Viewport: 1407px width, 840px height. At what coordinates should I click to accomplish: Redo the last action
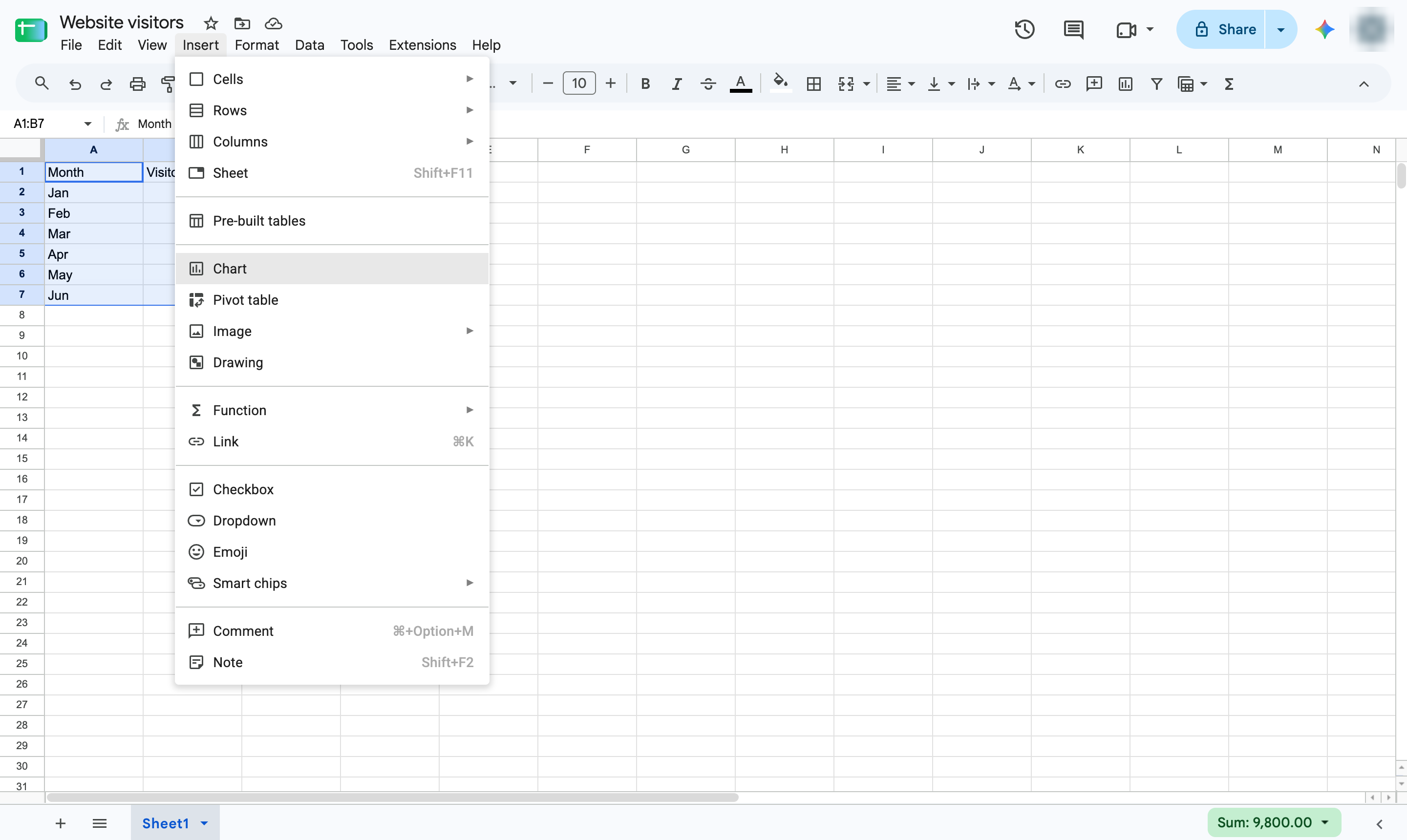[106, 84]
